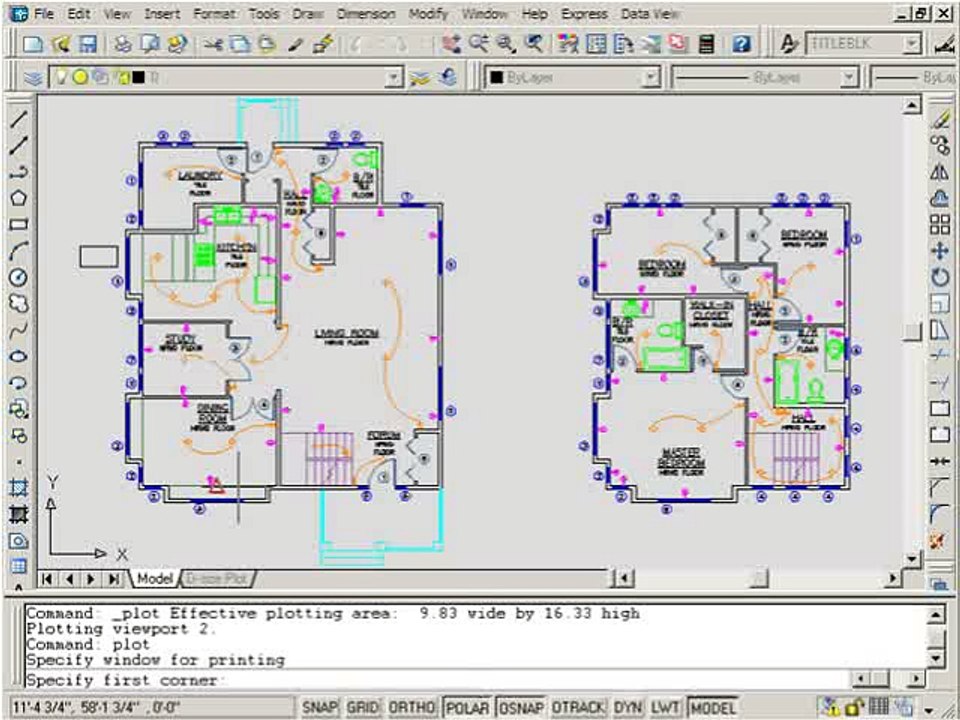Open the QuickCalc calculator icon
Screen dimensions: 960x720
point(707,43)
